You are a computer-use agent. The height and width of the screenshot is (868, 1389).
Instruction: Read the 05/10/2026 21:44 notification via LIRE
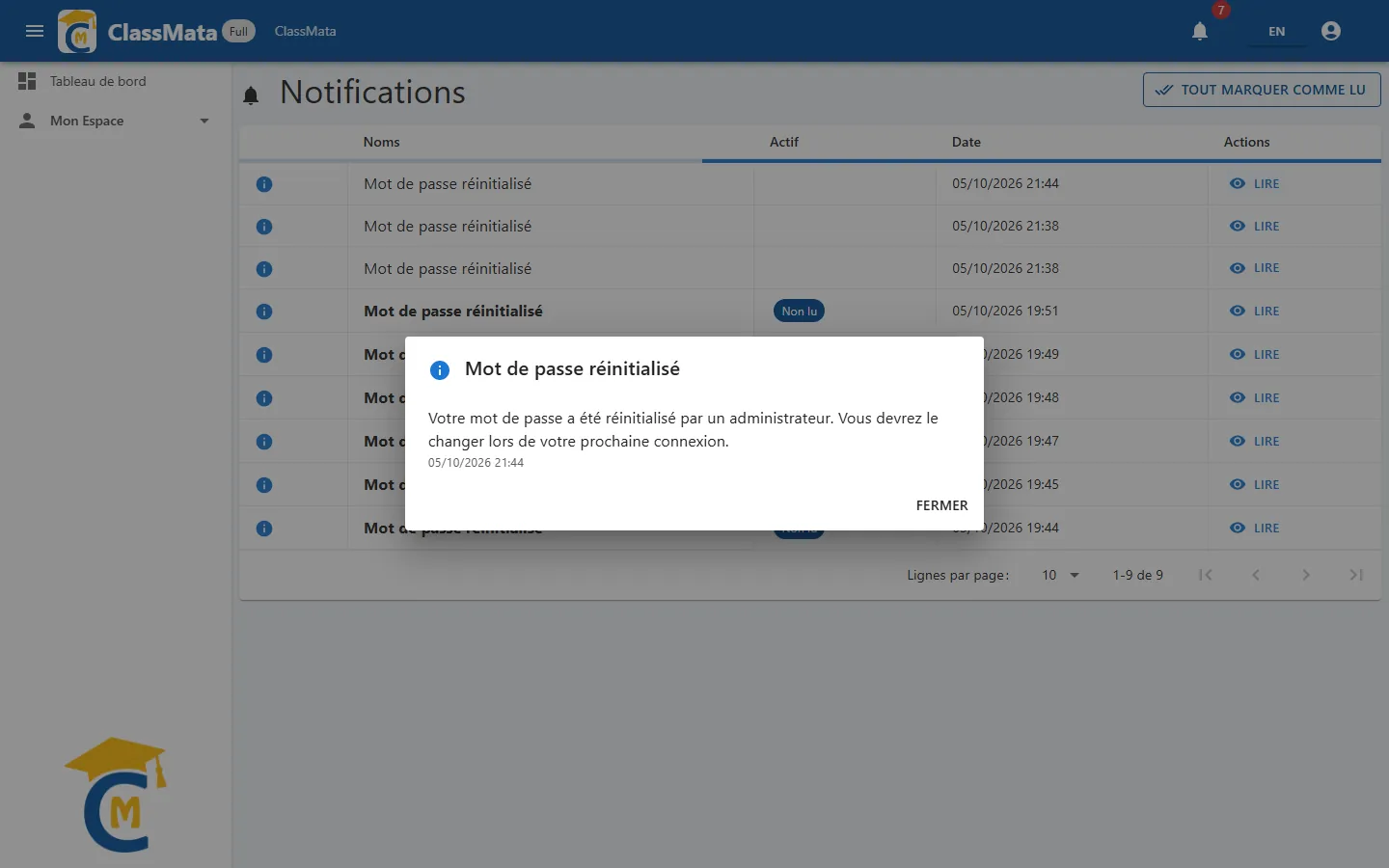point(1254,183)
